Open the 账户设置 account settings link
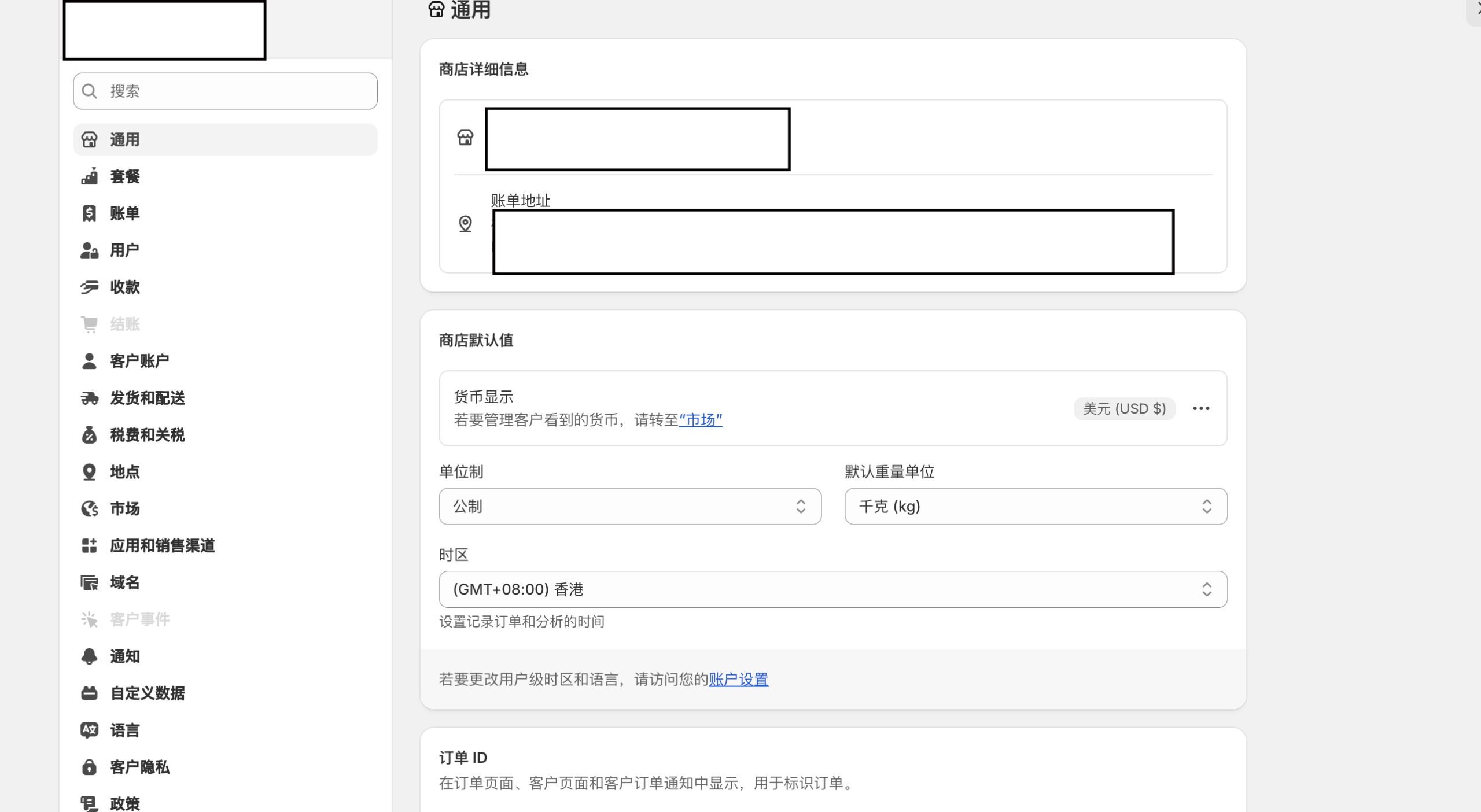Image resolution: width=1481 pixels, height=812 pixels. (738, 679)
